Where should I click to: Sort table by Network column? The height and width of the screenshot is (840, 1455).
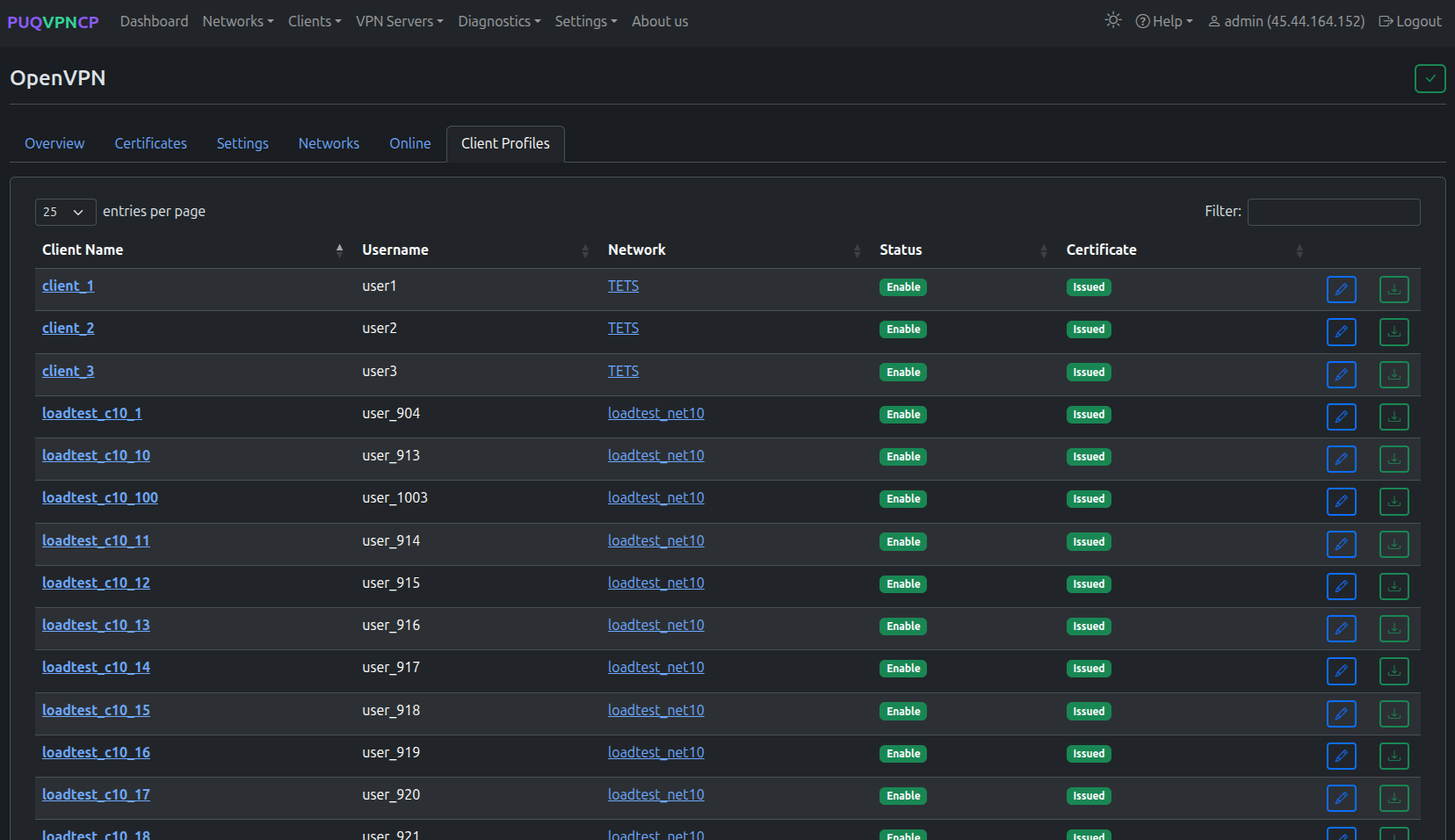click(x=736, y=250)
